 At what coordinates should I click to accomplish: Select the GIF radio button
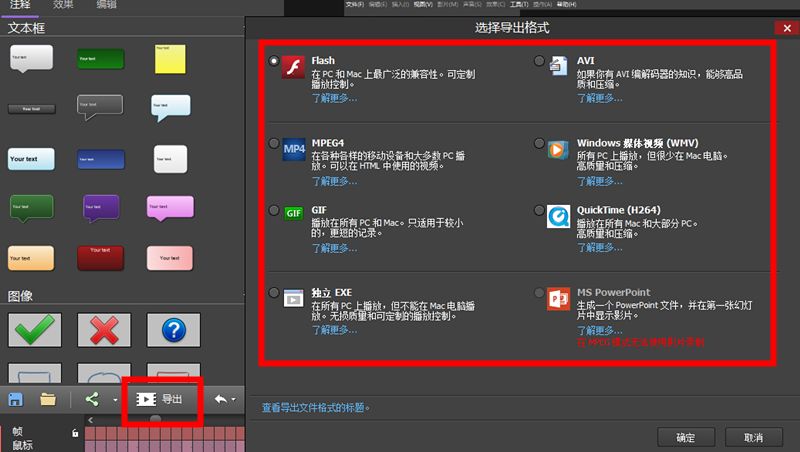click(274, 210)
